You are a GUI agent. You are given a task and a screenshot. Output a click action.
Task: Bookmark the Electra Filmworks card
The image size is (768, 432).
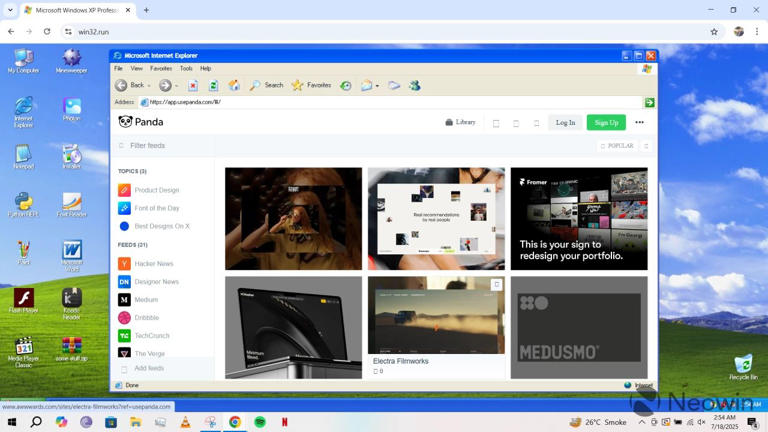tap(496, 285)
